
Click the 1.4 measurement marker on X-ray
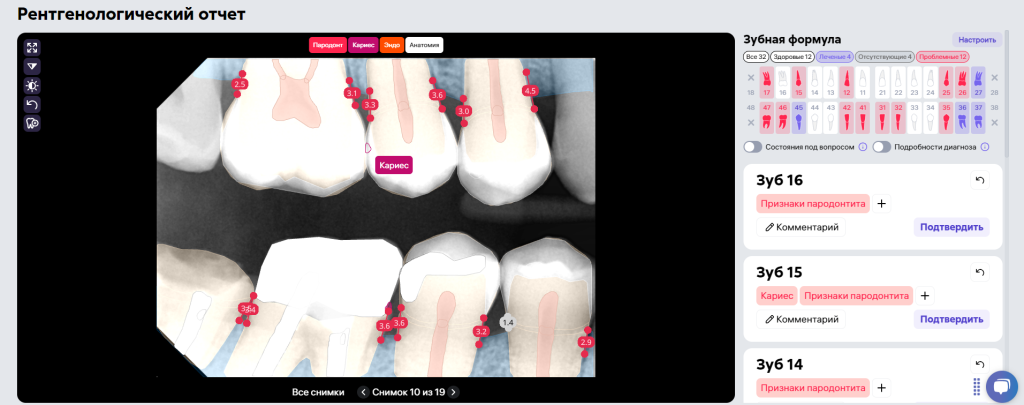507,322
